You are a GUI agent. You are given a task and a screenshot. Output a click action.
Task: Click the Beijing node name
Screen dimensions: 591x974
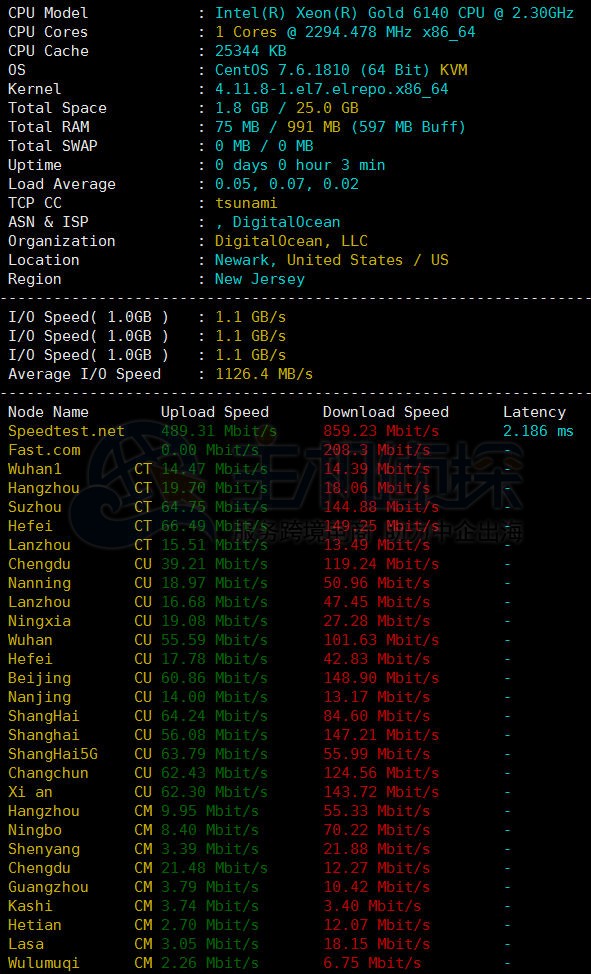click(39, 678)
